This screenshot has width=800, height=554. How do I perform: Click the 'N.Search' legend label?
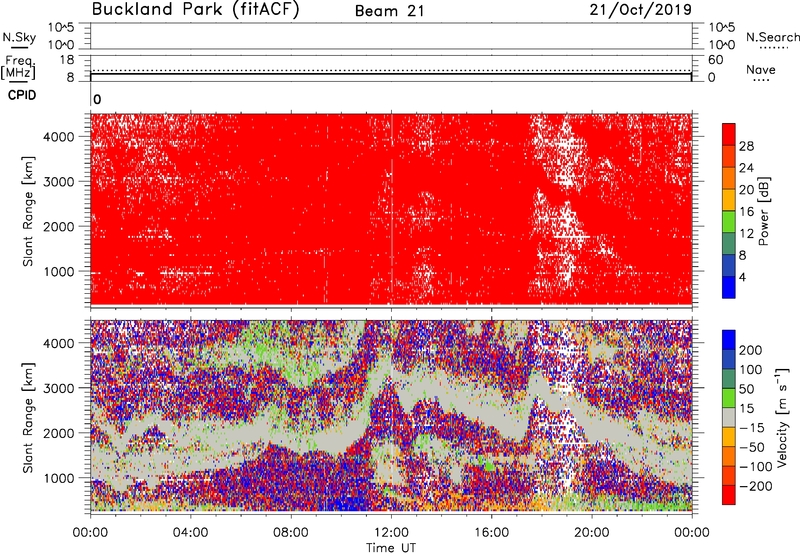click(772, 37)
